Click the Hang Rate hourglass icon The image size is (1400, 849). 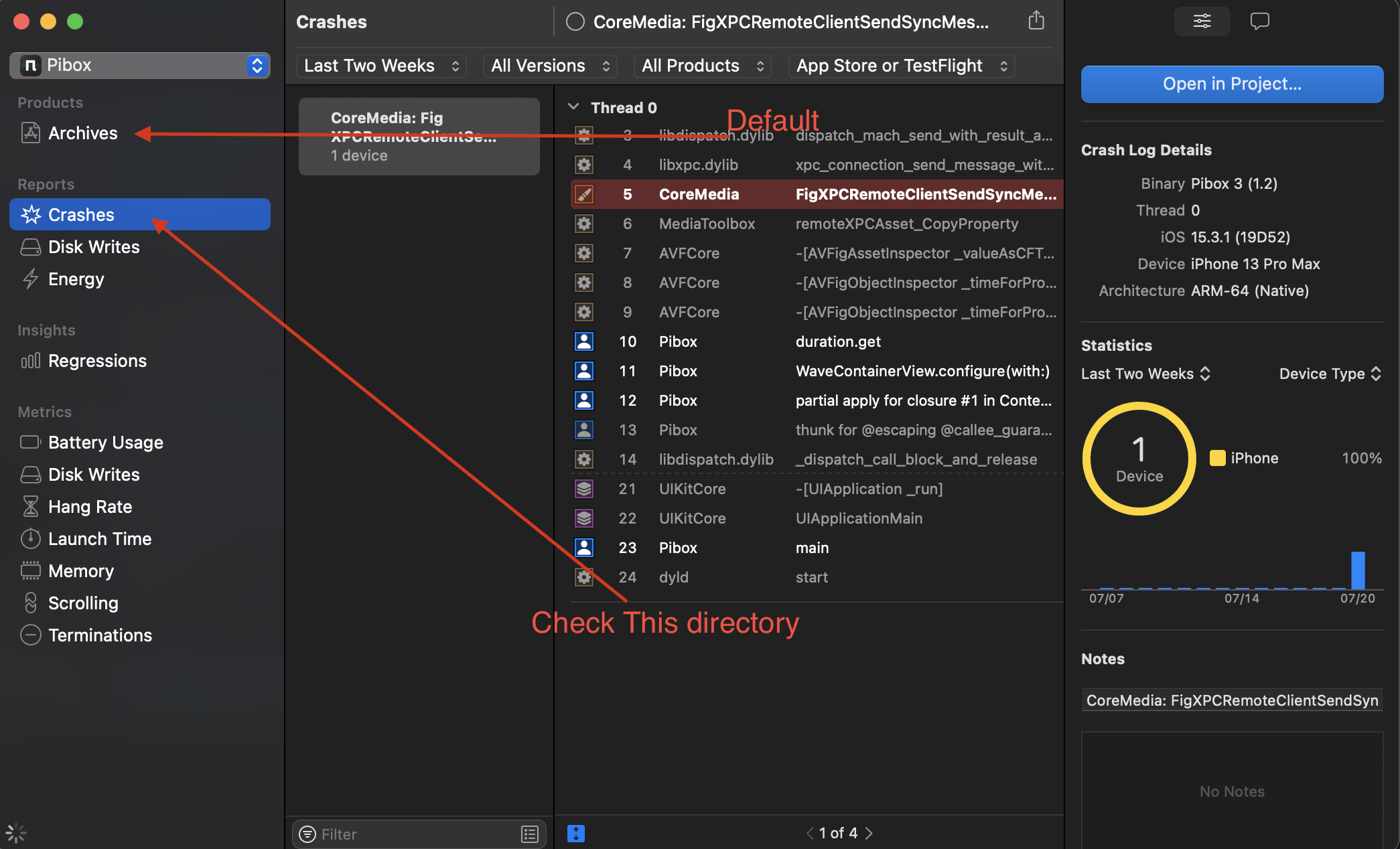(x=31, y=506)
